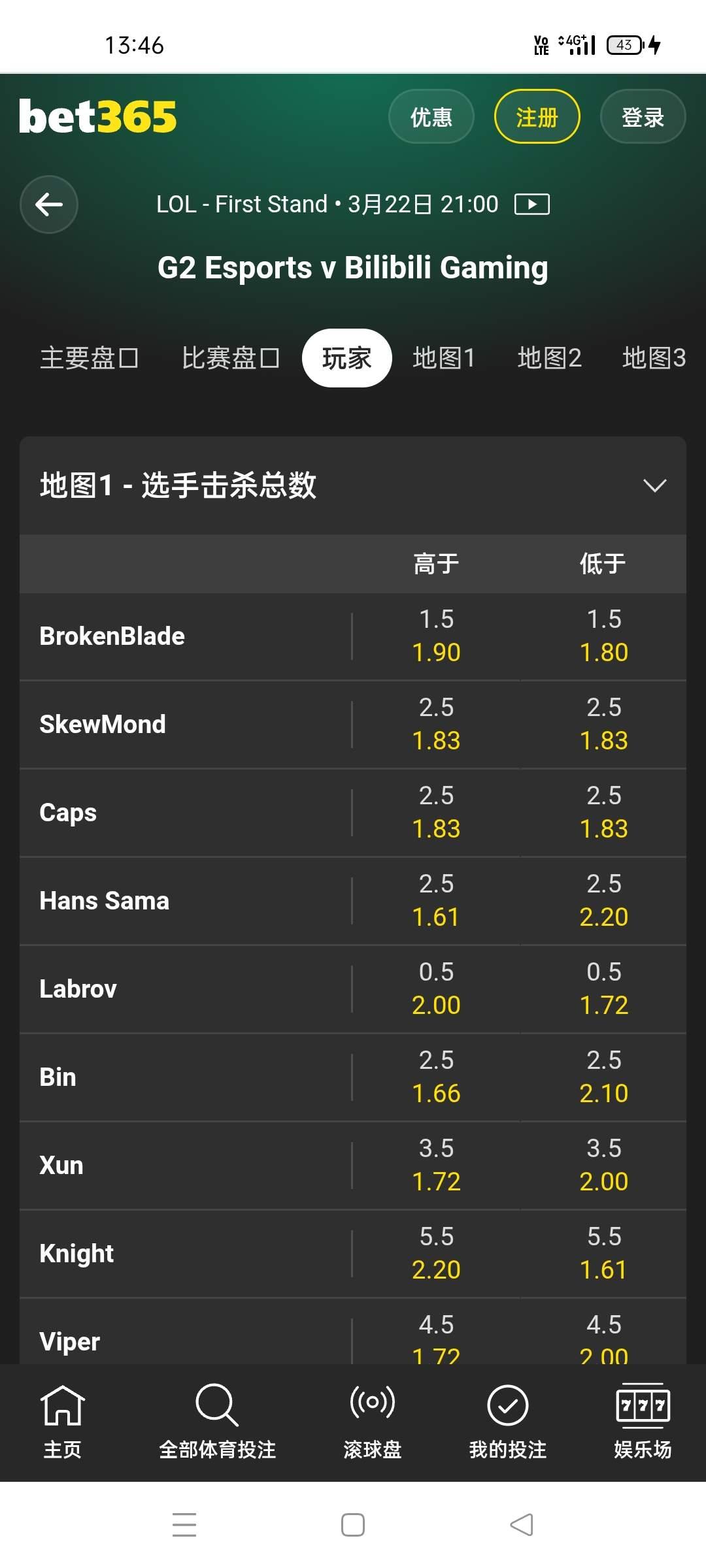Select Hans Sama under 2.5 at 2.20
Screen dimensions: 706x1568
click(603, 901)
